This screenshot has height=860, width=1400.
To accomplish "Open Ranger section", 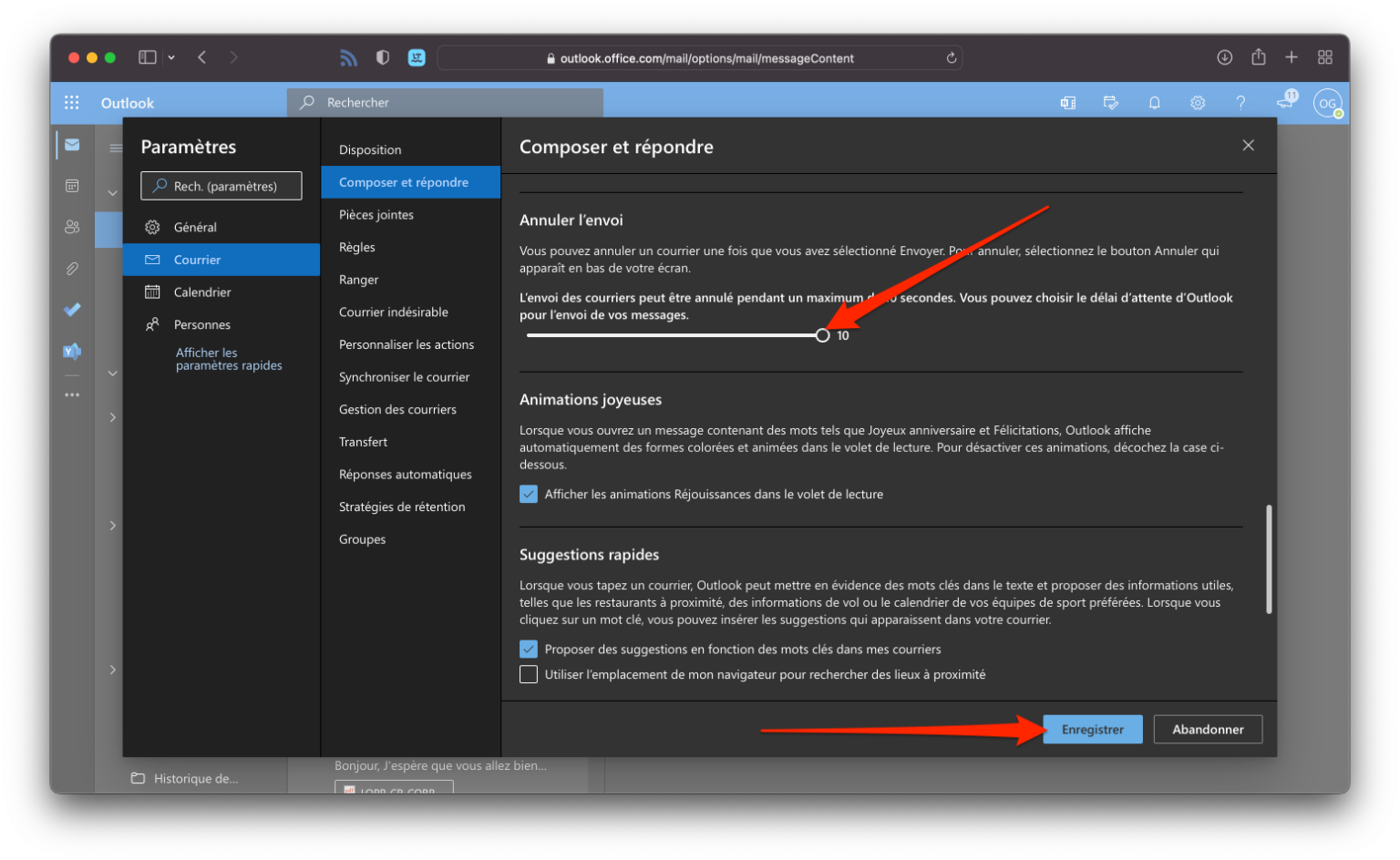I will [410, 280].
